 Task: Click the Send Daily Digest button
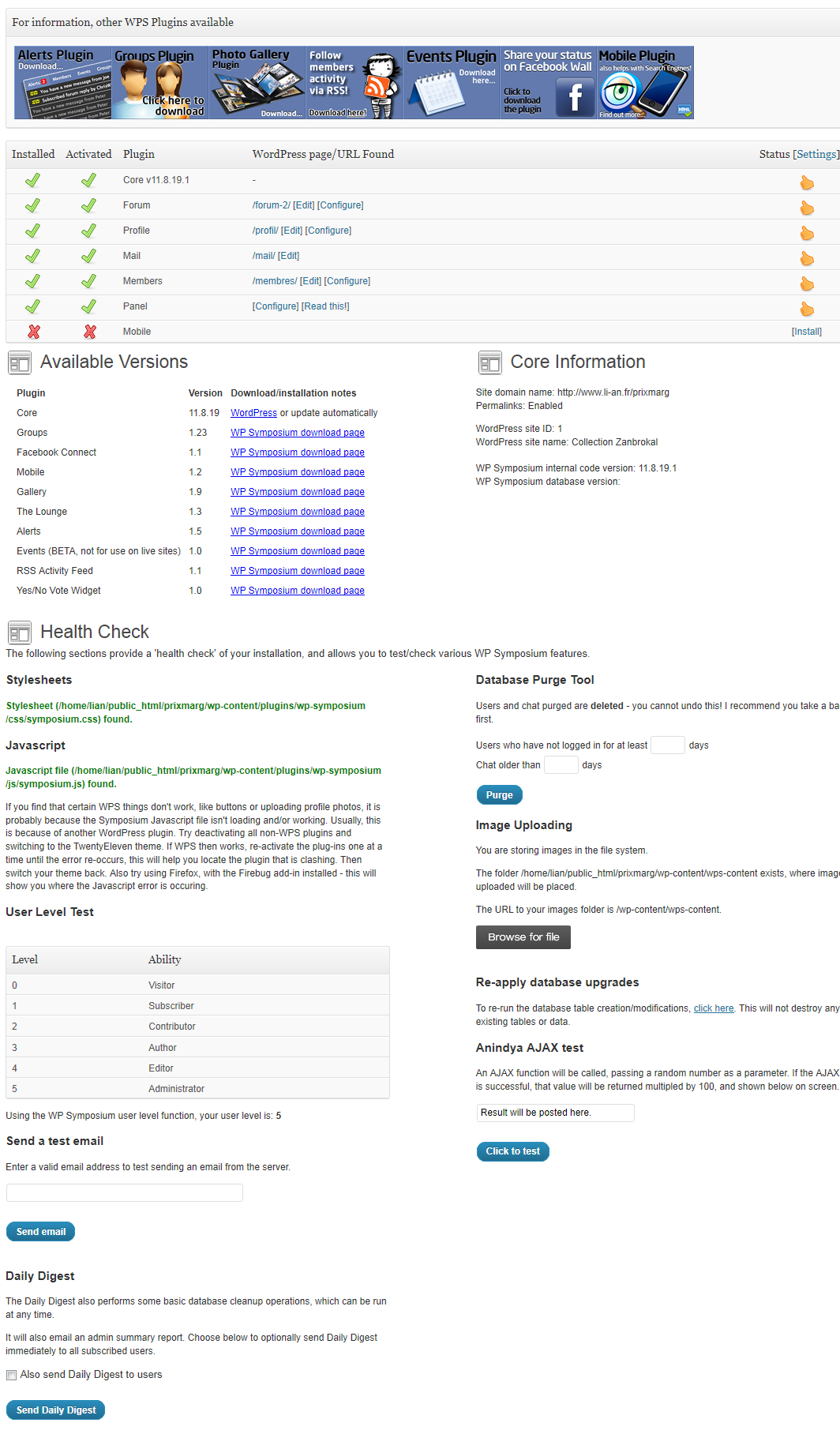56,1410
